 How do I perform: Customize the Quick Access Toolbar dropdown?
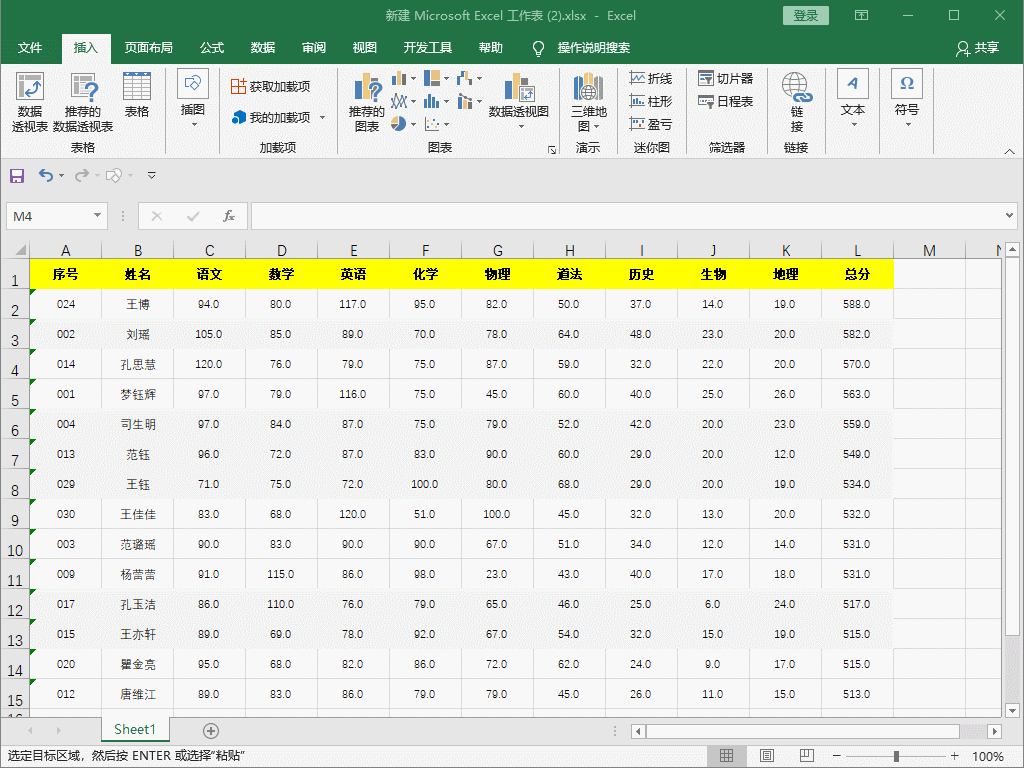[152, 175]
